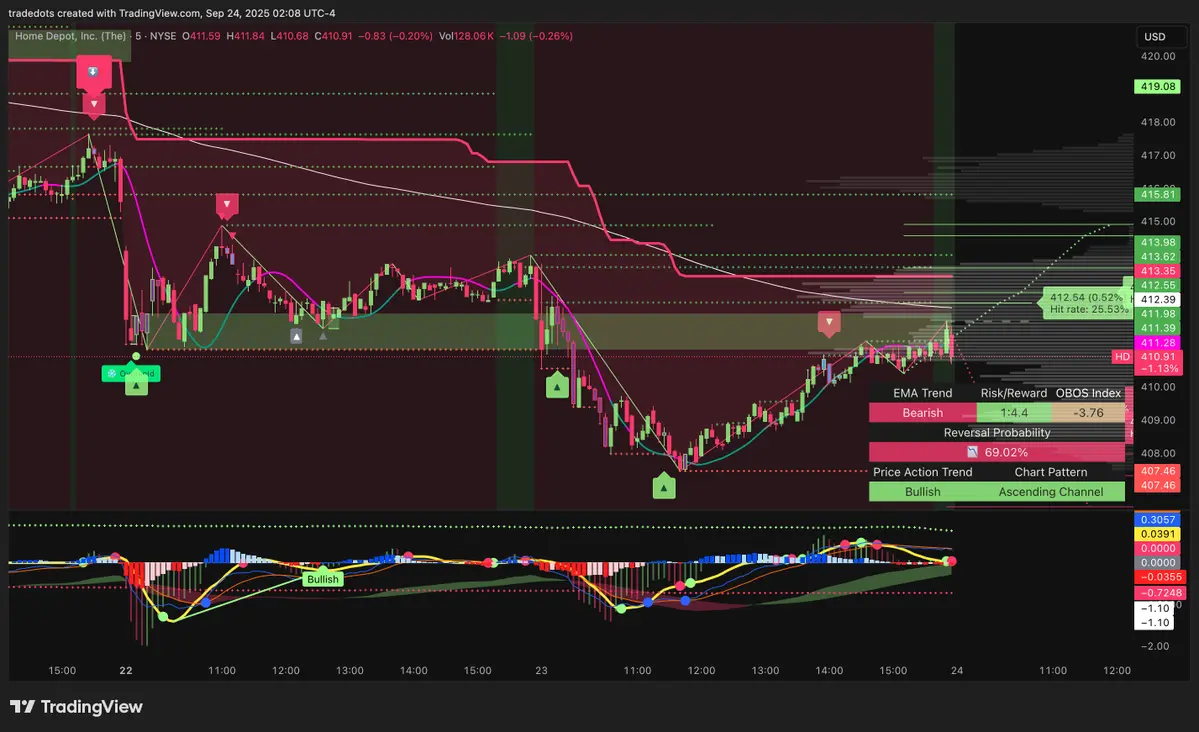Click the 5 interval label in the header
Image resolution: width=1199 pixels, height=732 pixels.
point(138,36)
